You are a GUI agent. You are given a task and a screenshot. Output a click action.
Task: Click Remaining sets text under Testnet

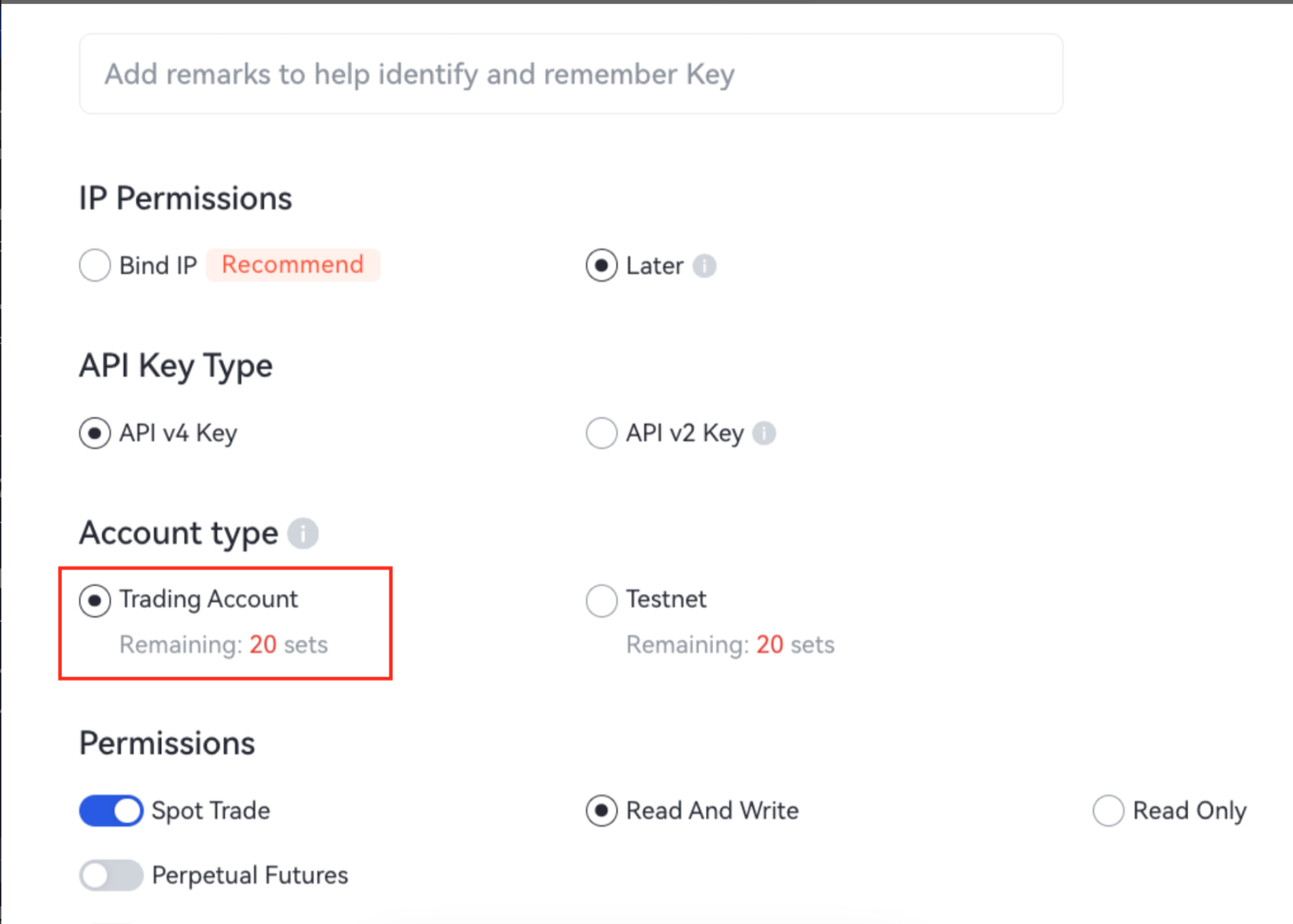pos(730,644)
